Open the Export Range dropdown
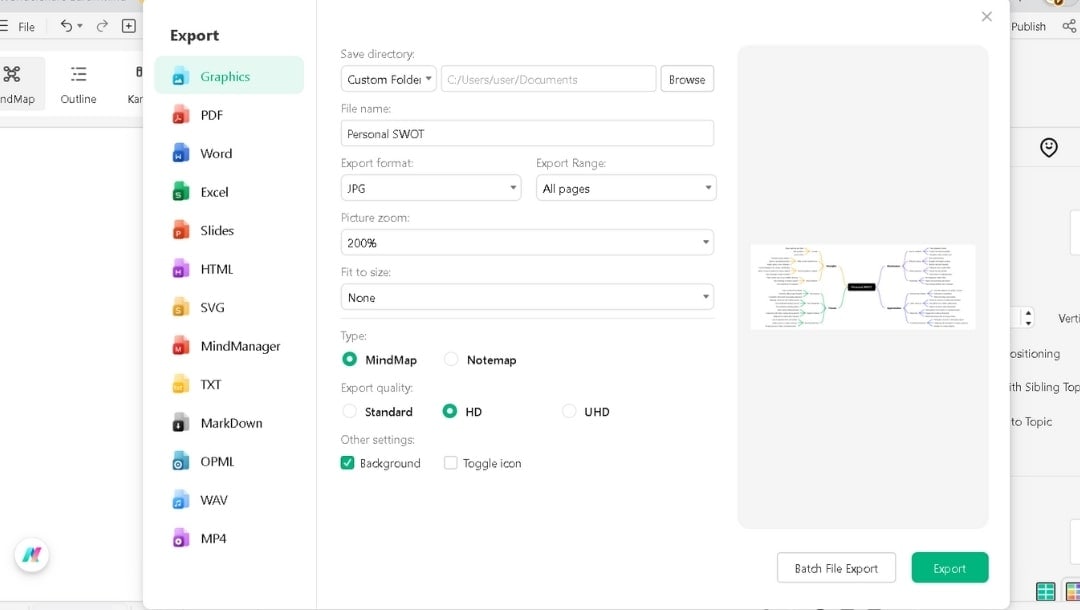 (x=626, y=188)
